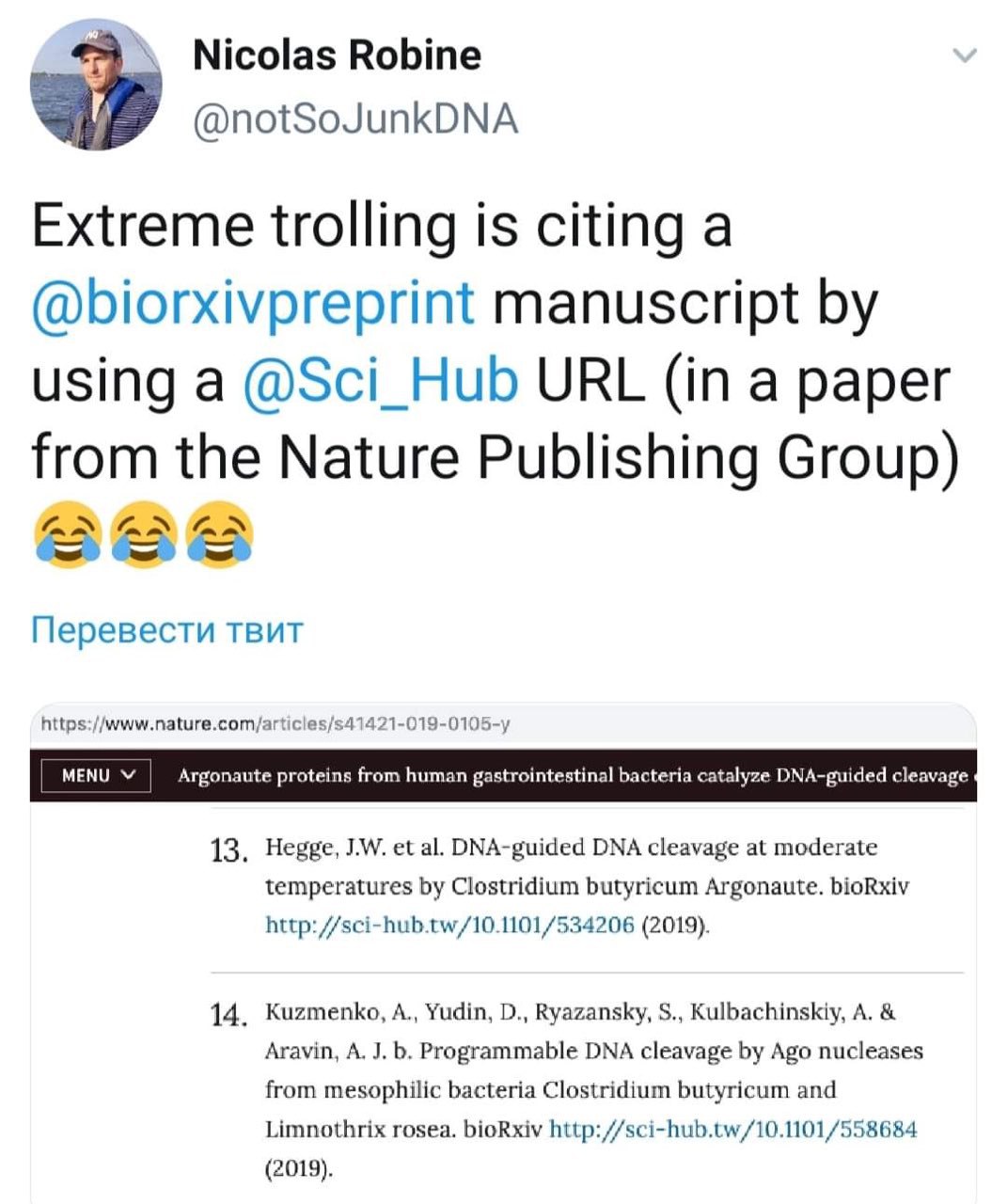Open the Nicolas Robine display name
The width and height of the screenshot is (1007, 1204).
337,55
